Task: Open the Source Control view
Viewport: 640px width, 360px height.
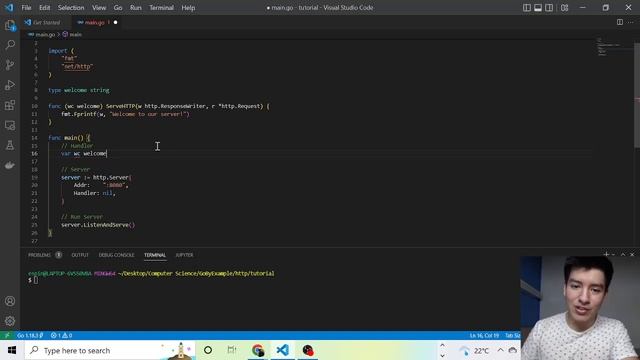Action: tap(10, 65)
